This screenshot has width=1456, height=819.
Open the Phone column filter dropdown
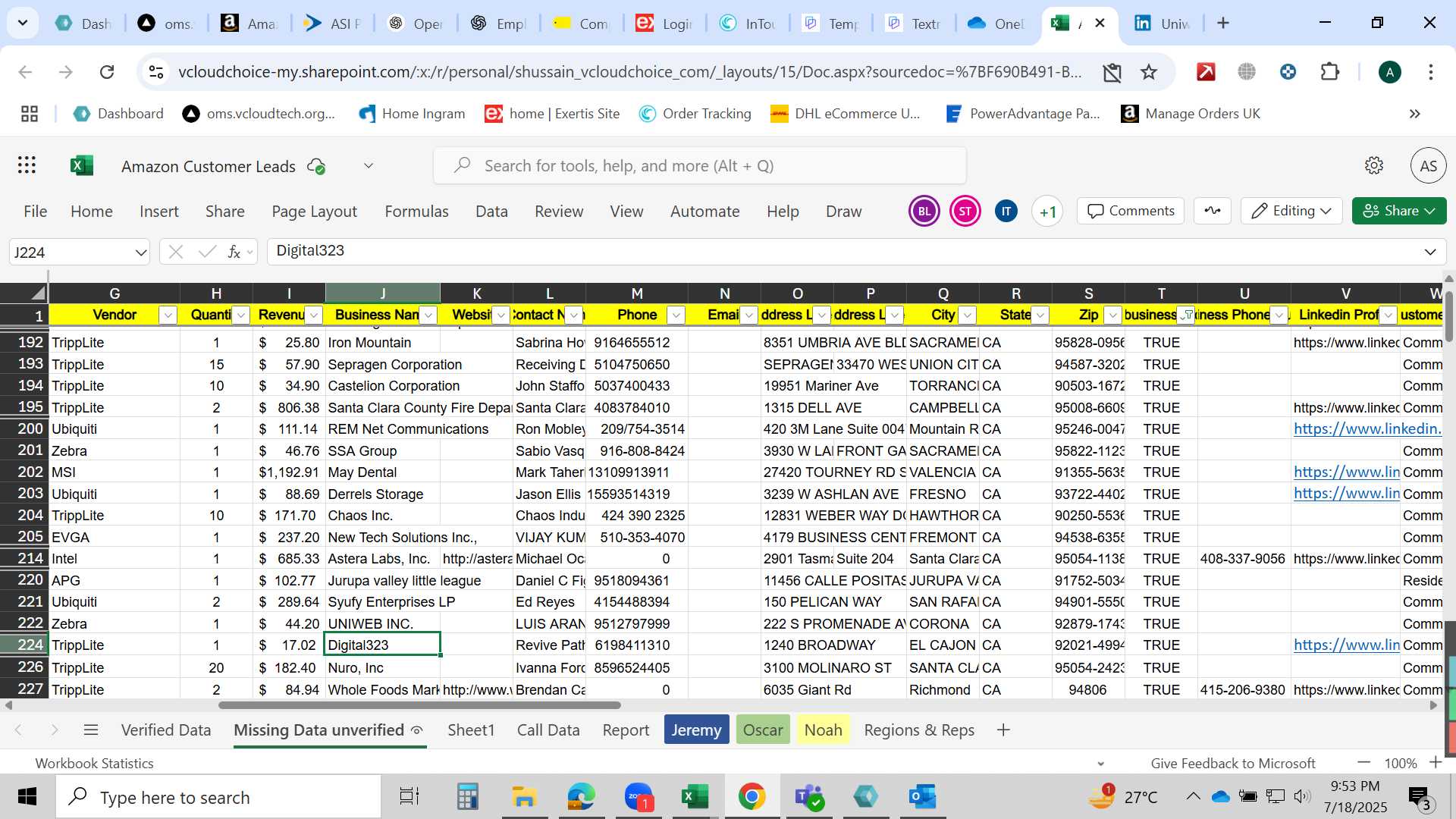[676, 315]
